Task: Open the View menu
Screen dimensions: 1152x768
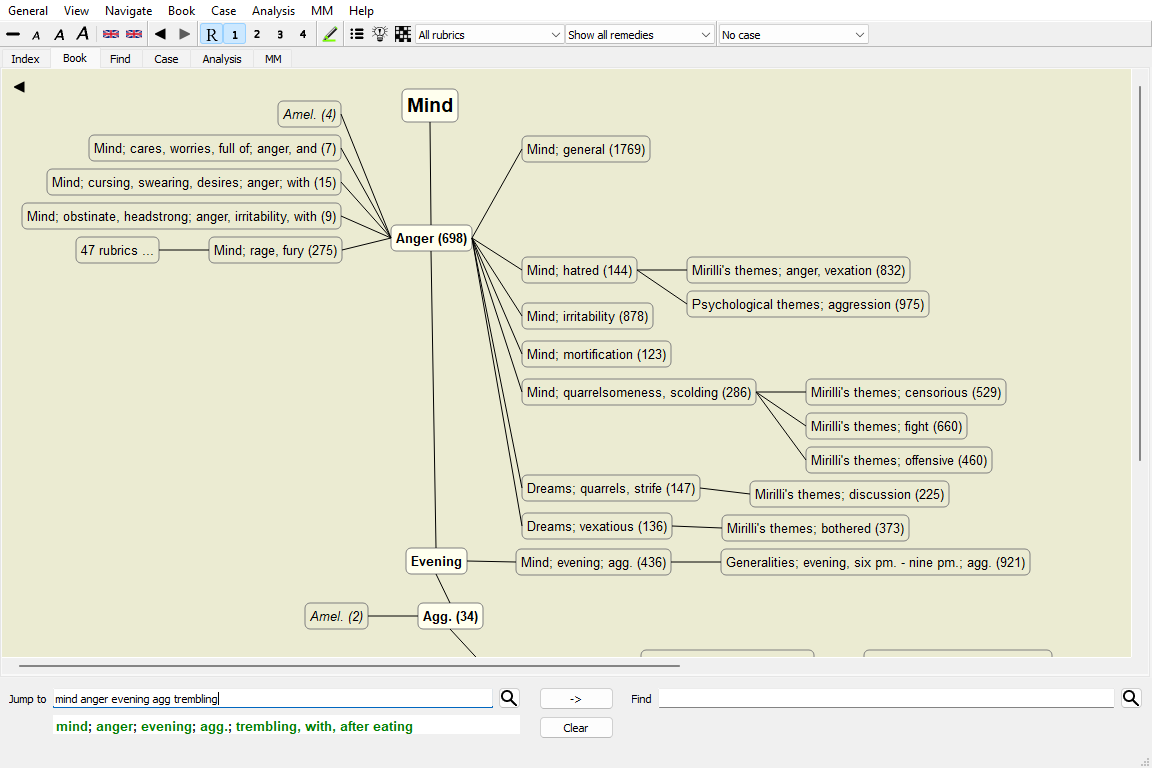Action: (76, 10)
